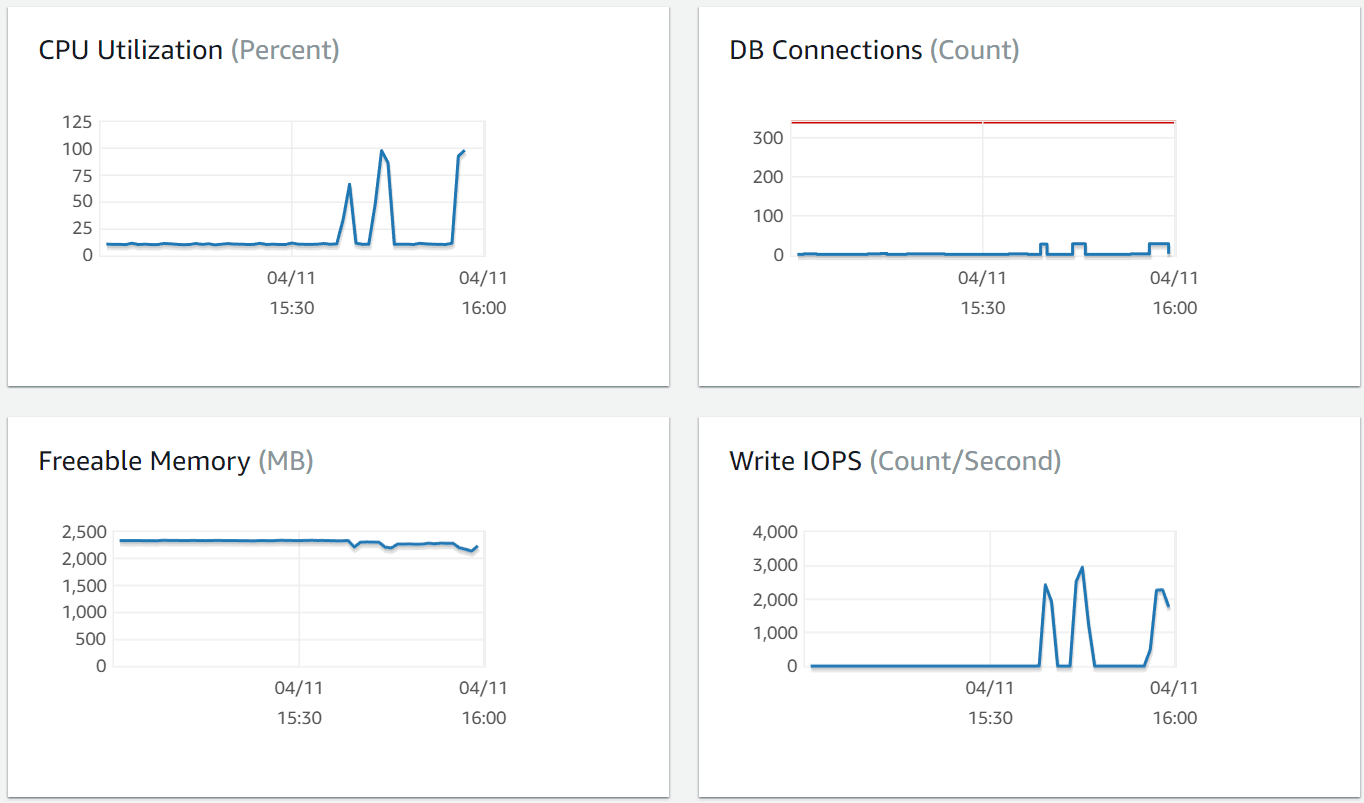Click the tallest spike in Write IOPS graph
The height and width of the screenshot is (803, 1364).
pyautogui.click(x=1082, y=568)
